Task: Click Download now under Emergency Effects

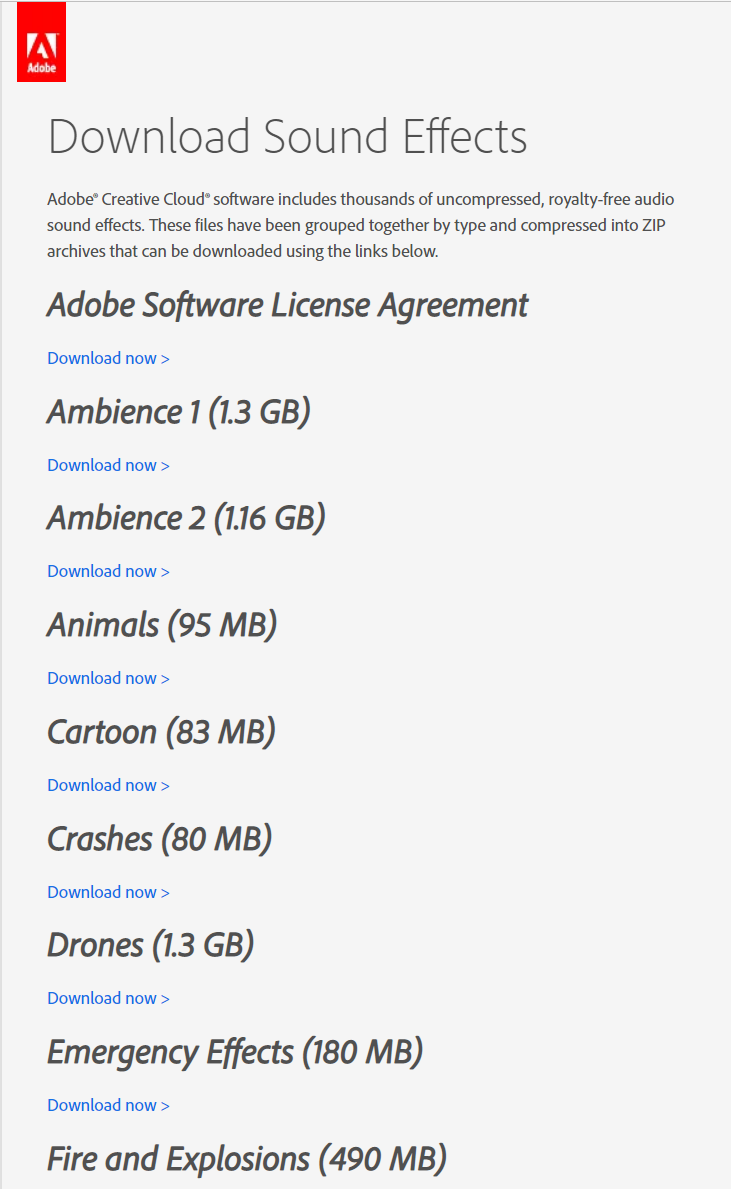Action: 108,1105
